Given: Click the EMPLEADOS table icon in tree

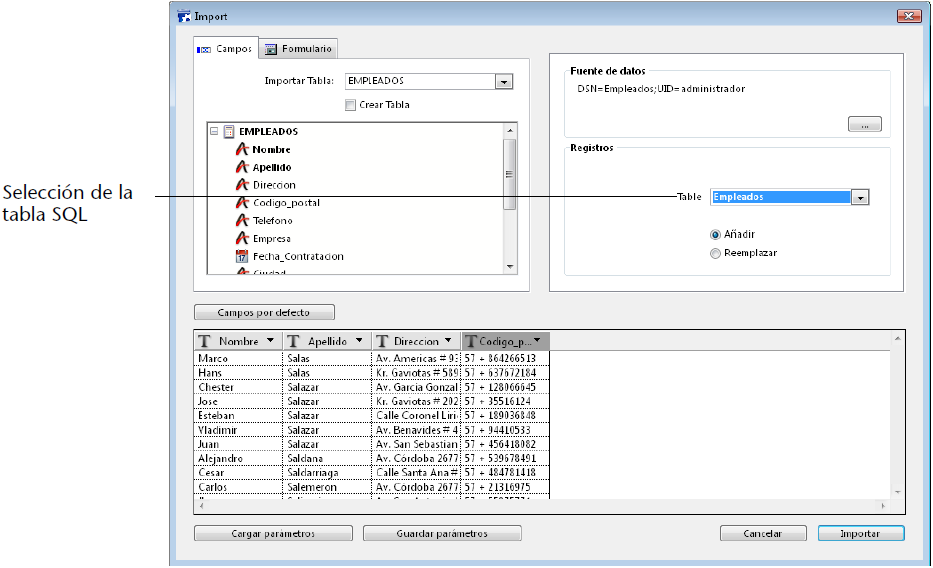Looking at the screenshot, I should [229, 131].
